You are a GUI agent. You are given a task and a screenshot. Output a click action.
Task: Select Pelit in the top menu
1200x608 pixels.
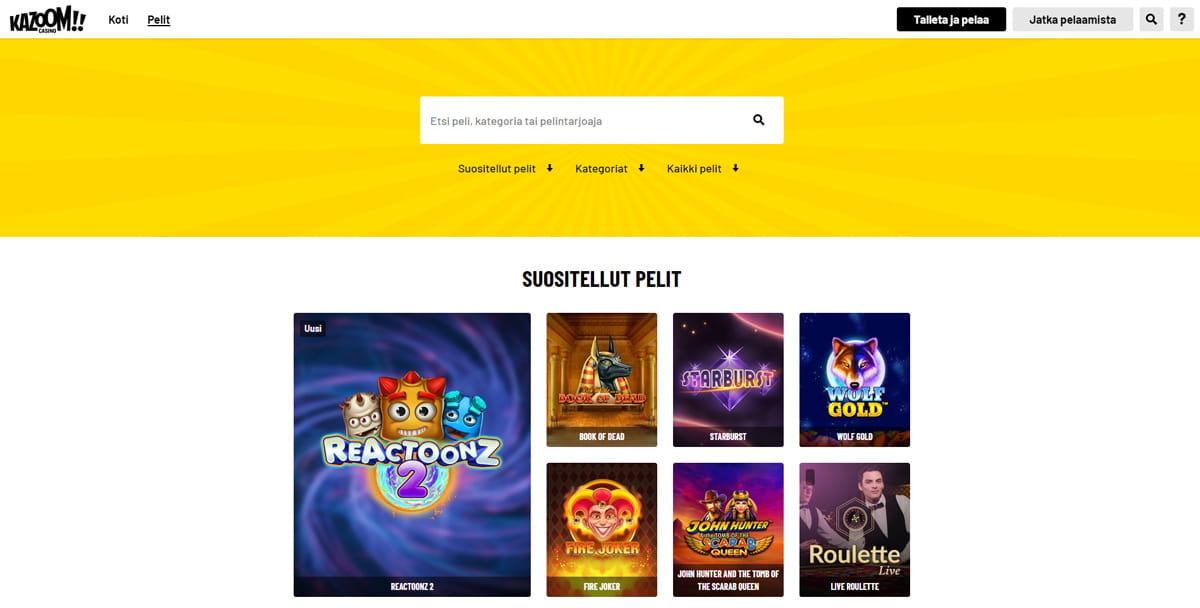point(159,19)
